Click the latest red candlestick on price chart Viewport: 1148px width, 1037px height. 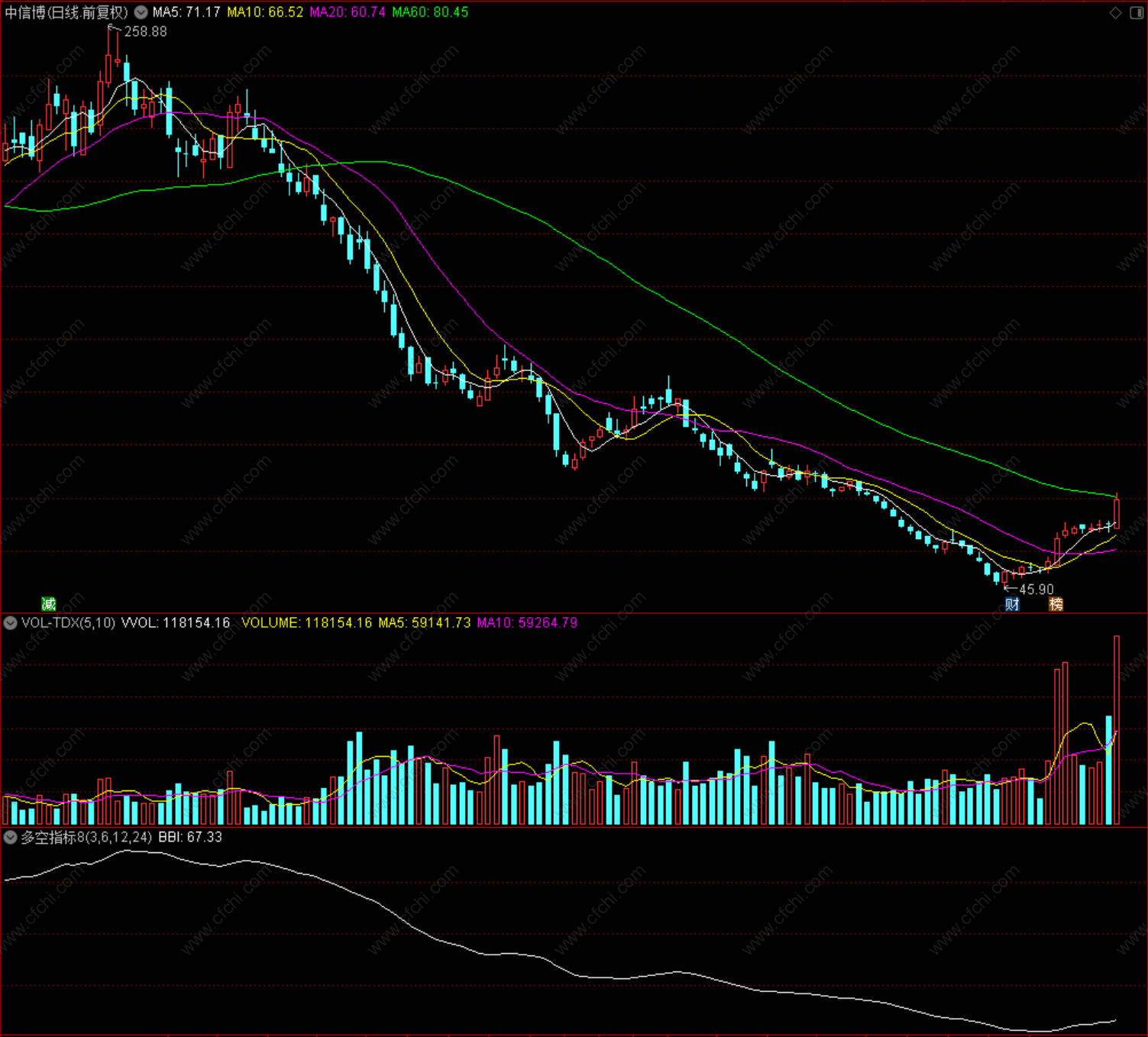click(x=1117, y=512)
